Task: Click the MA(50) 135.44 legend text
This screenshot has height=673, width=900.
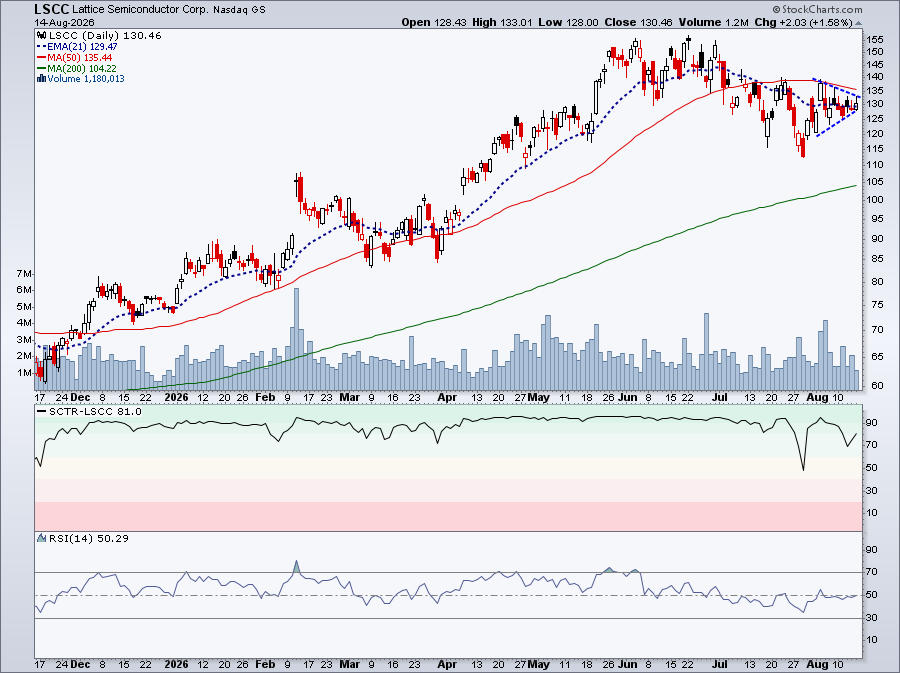Action: tap(80, 57)
